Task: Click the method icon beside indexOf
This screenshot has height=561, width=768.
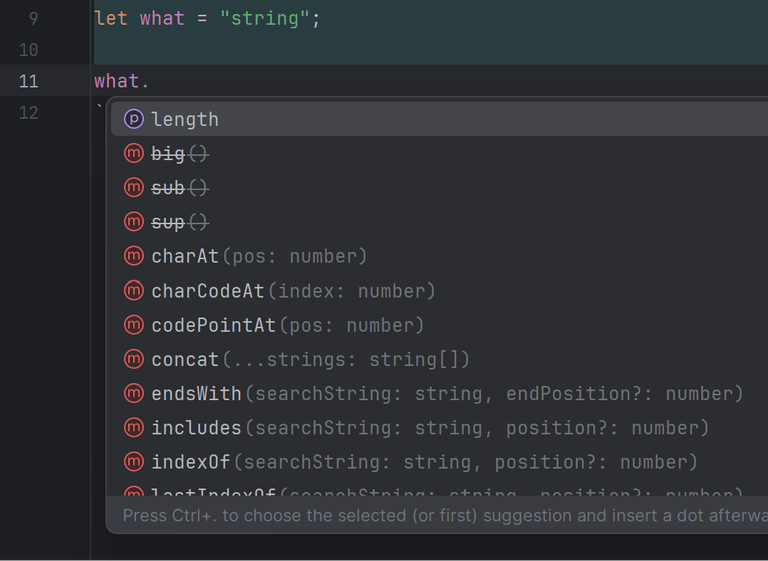Action: click(x=134, y=462)
